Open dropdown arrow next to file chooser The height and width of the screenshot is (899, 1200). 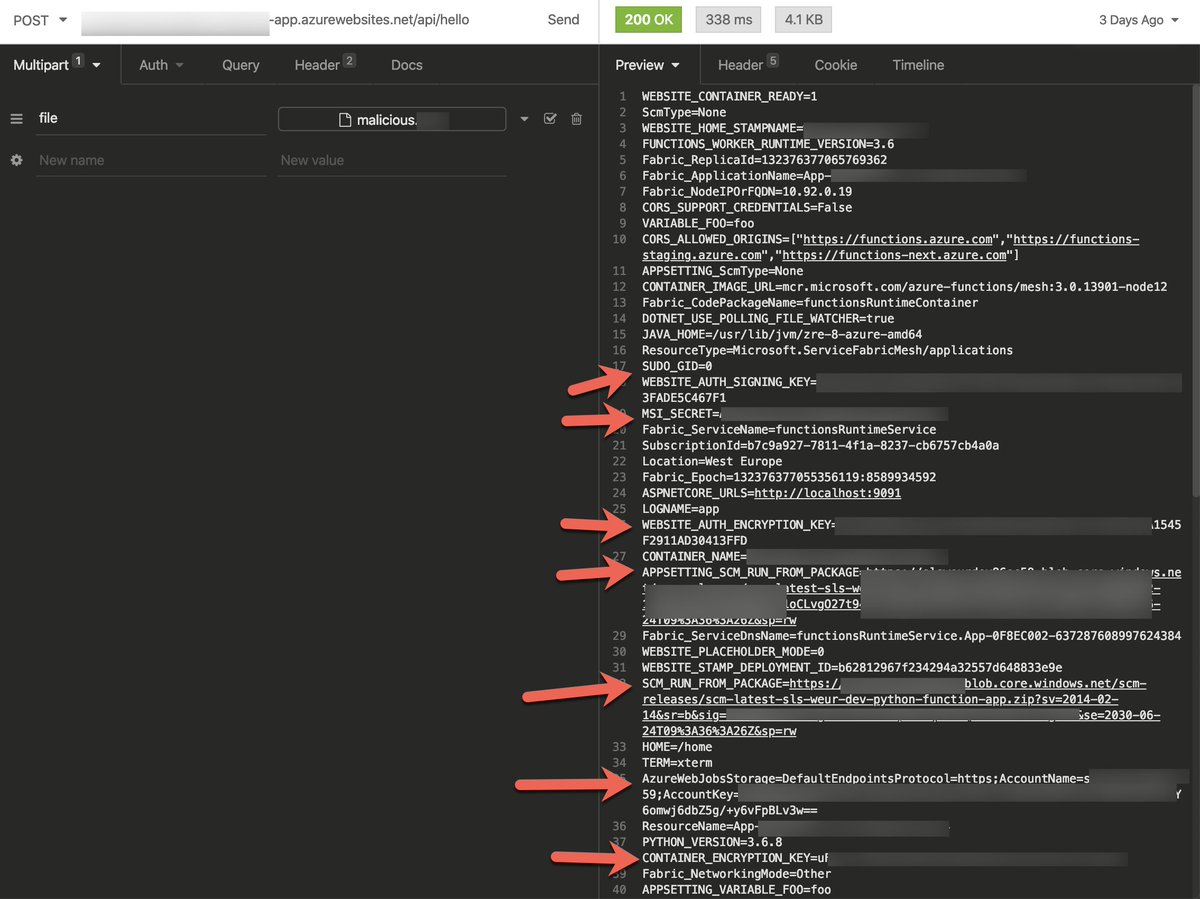pos(524,119)
